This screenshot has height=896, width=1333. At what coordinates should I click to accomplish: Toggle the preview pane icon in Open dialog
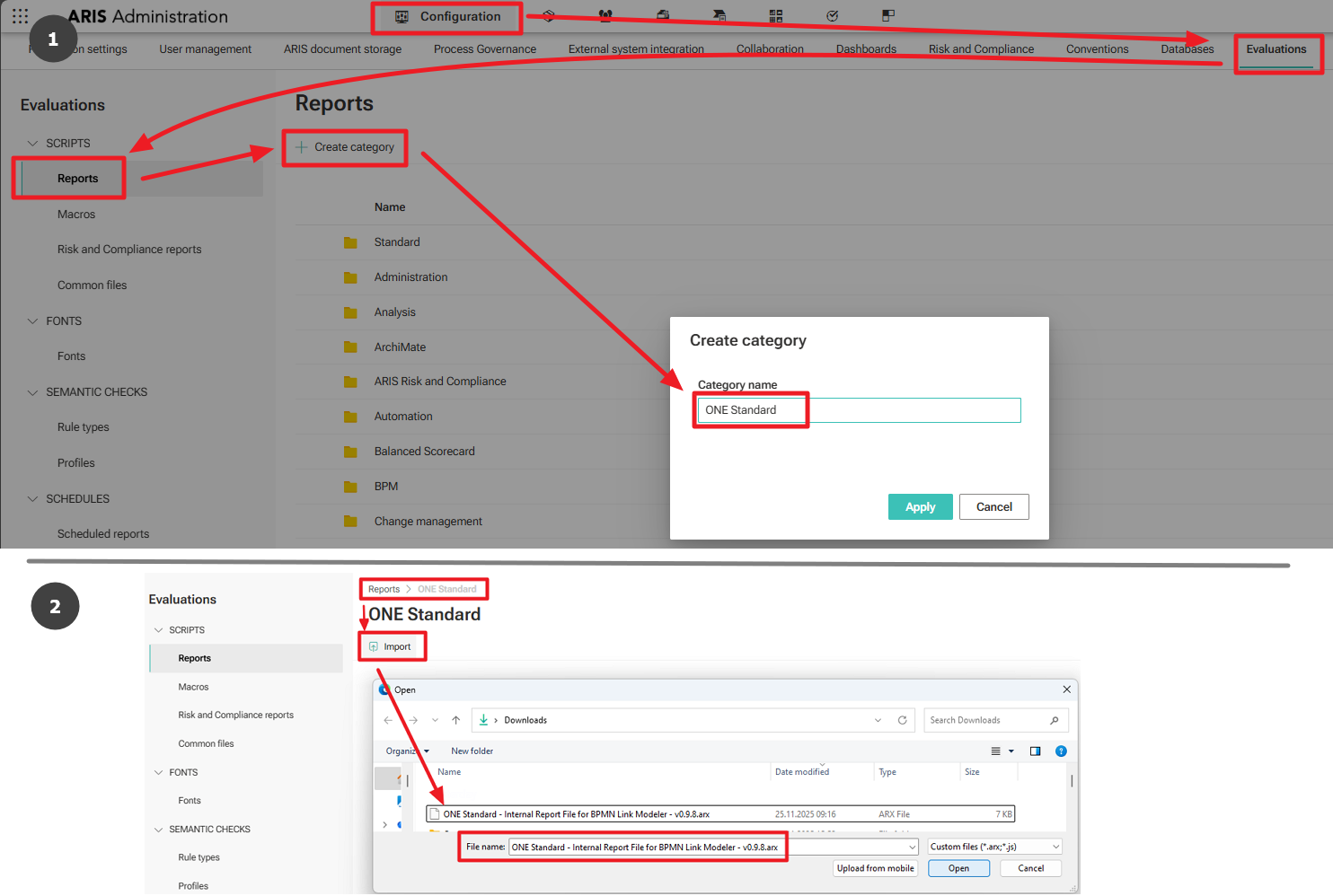click(x=1035, y=751)
